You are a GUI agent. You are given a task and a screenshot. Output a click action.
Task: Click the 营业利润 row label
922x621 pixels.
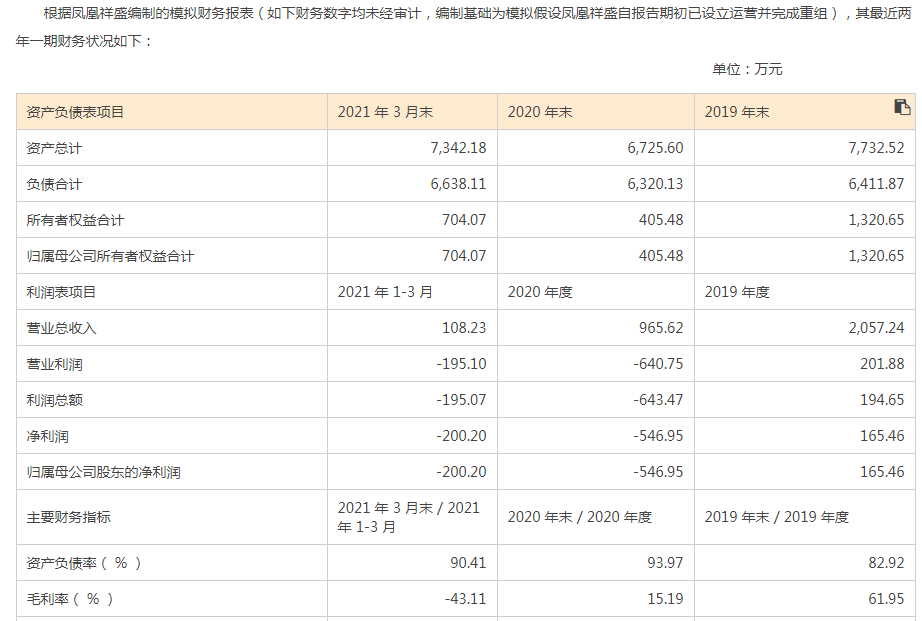click(x=54, y=364)
